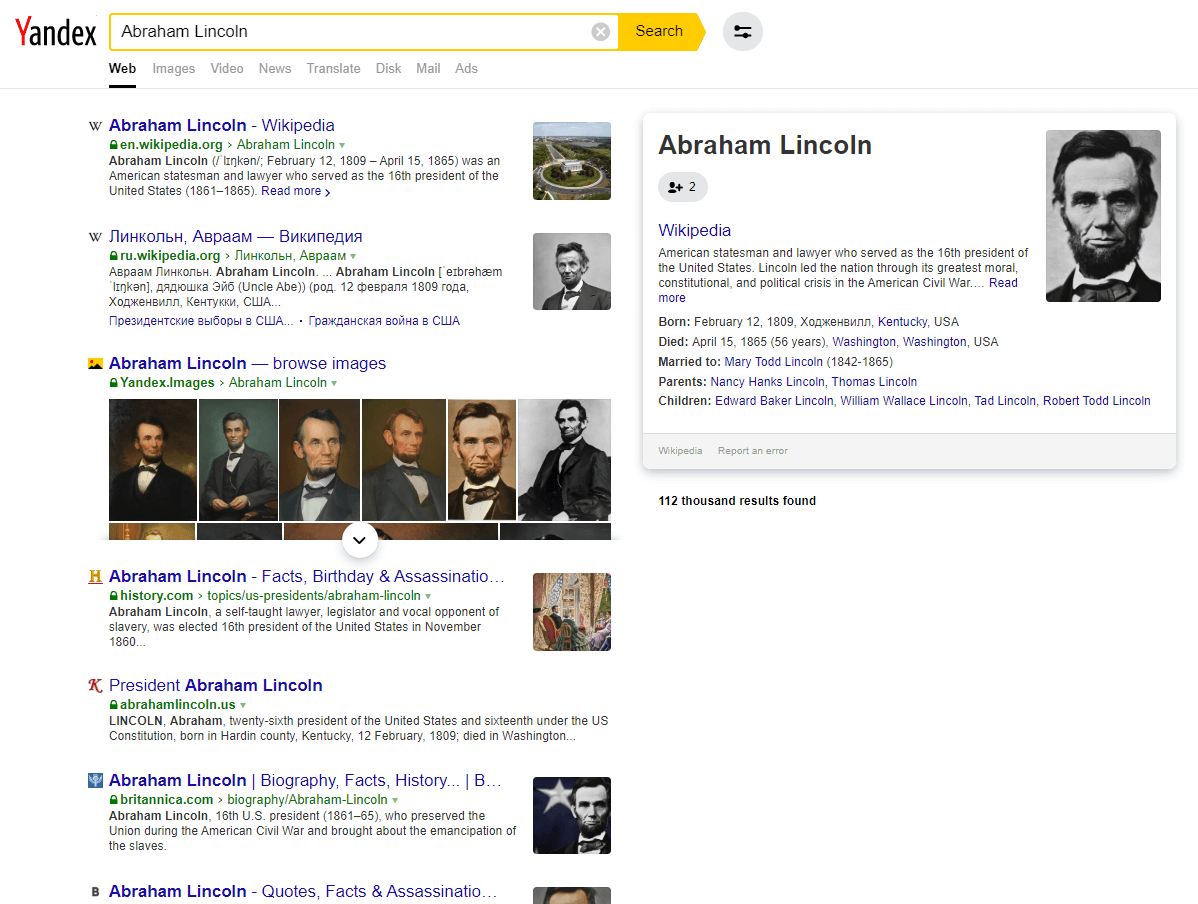Click the Yandex logo
Viewport: 1198px width, 904px height.
(56, 31)
